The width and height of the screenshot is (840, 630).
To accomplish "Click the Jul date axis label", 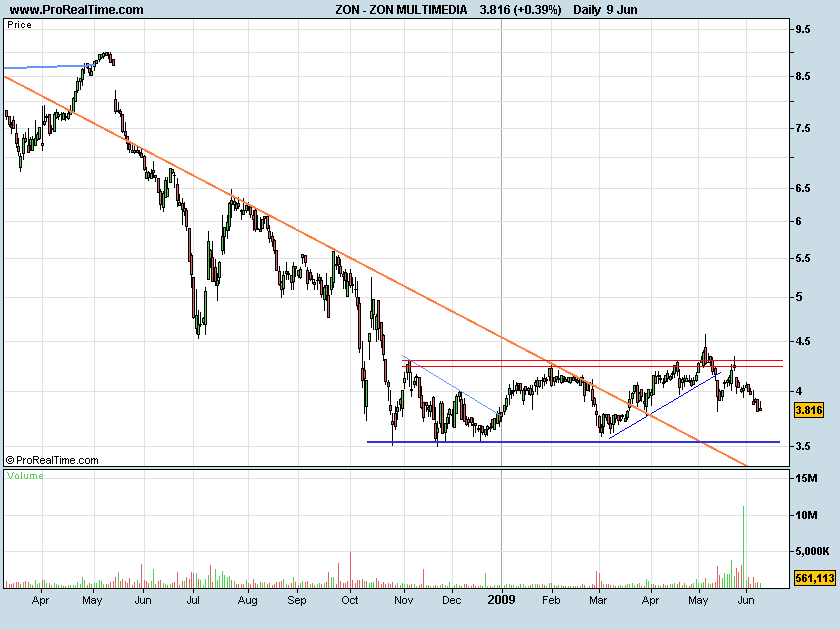I will click(193, 601).
